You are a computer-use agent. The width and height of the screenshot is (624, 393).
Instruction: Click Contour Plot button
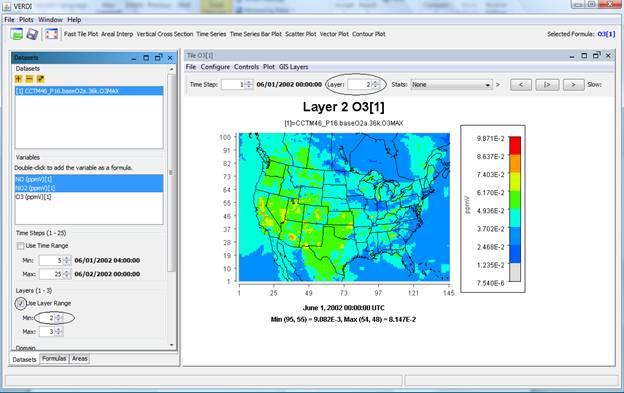pos(369,34)
